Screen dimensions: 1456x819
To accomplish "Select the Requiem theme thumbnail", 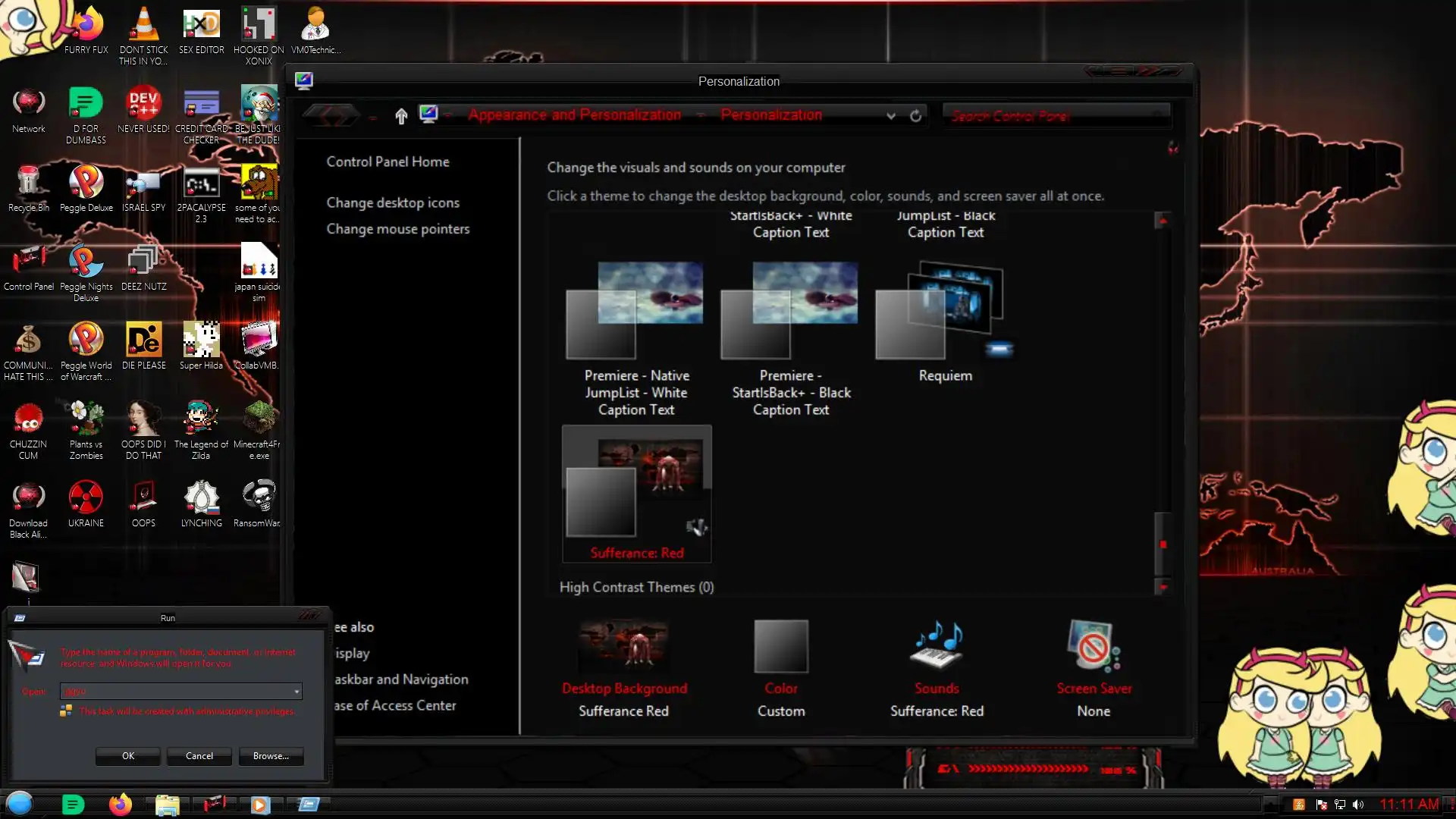I will pos(945,311).
